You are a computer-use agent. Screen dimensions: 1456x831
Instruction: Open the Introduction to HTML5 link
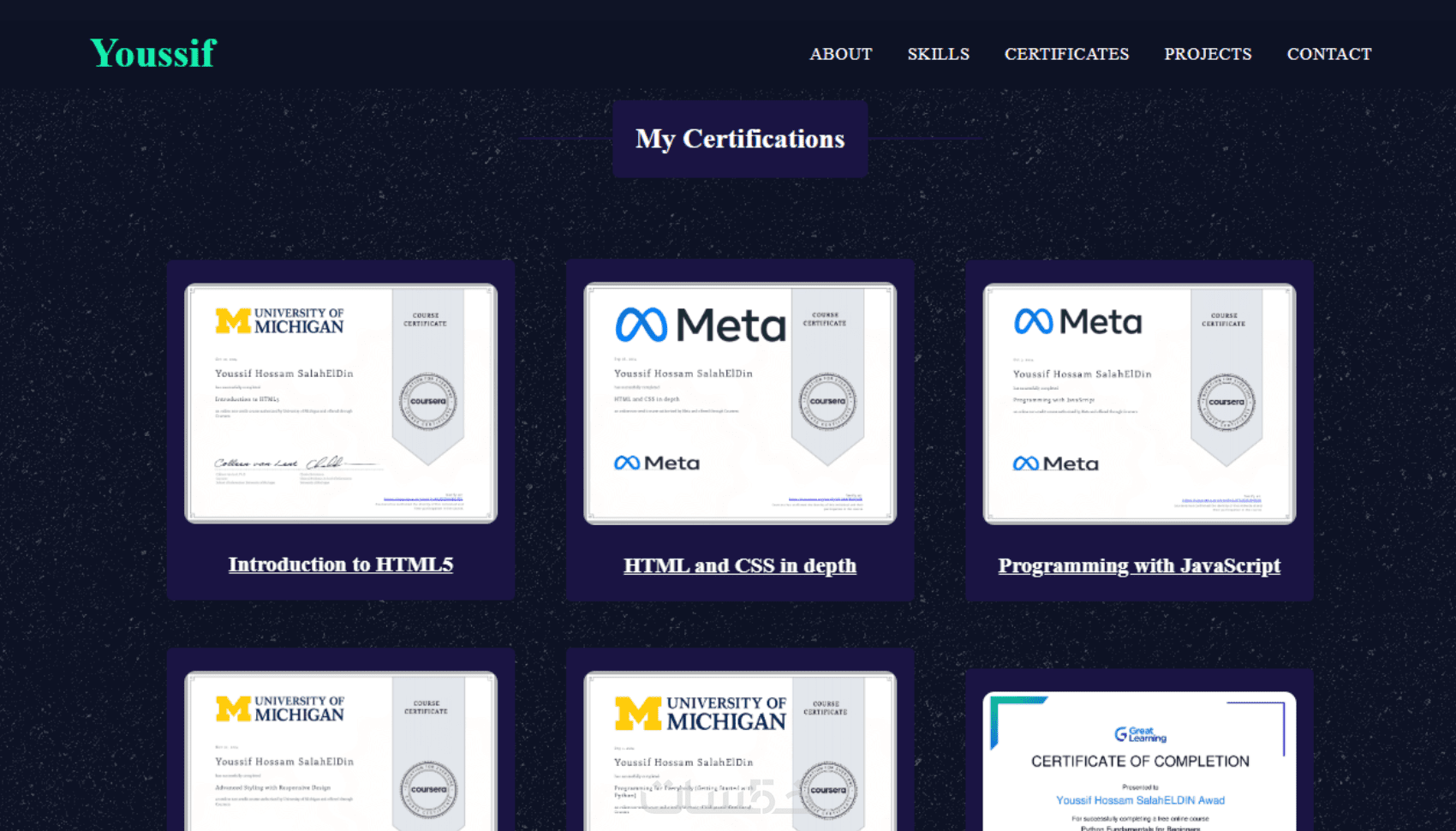(x=341, y=565)
